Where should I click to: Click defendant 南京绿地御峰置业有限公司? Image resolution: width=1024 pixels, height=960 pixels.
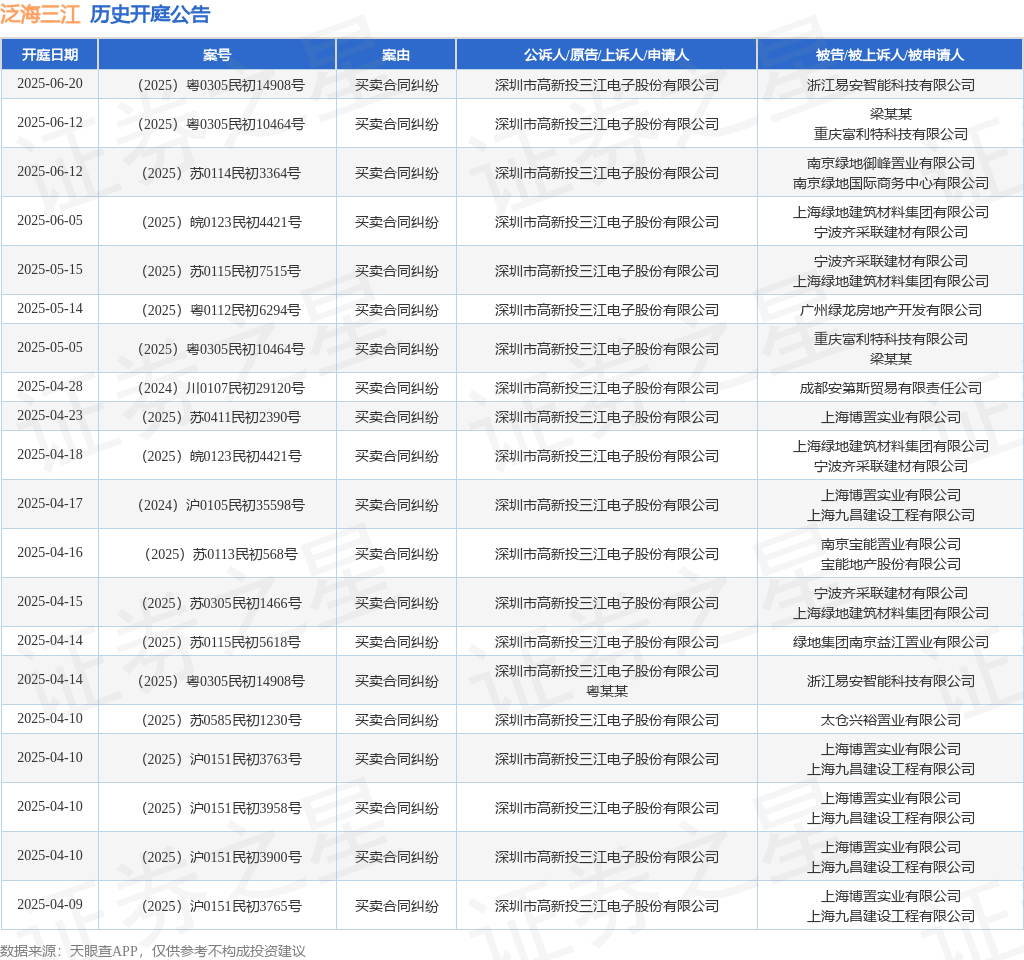point(890,163)
